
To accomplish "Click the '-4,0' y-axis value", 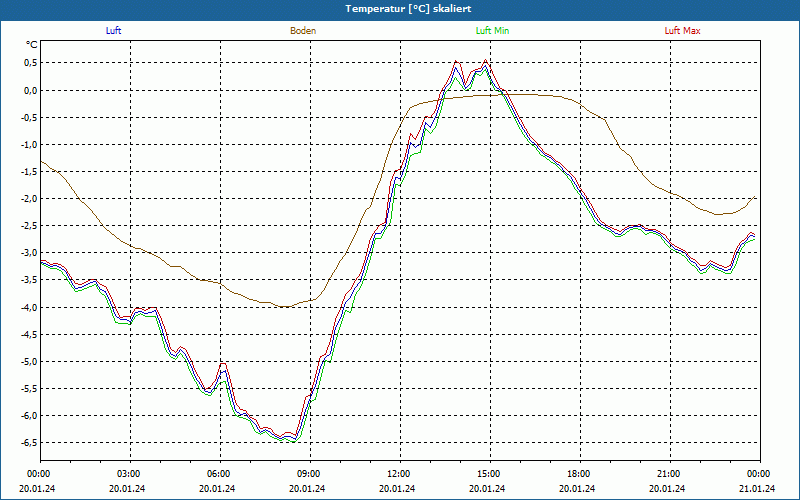I will tap(29, 307).
